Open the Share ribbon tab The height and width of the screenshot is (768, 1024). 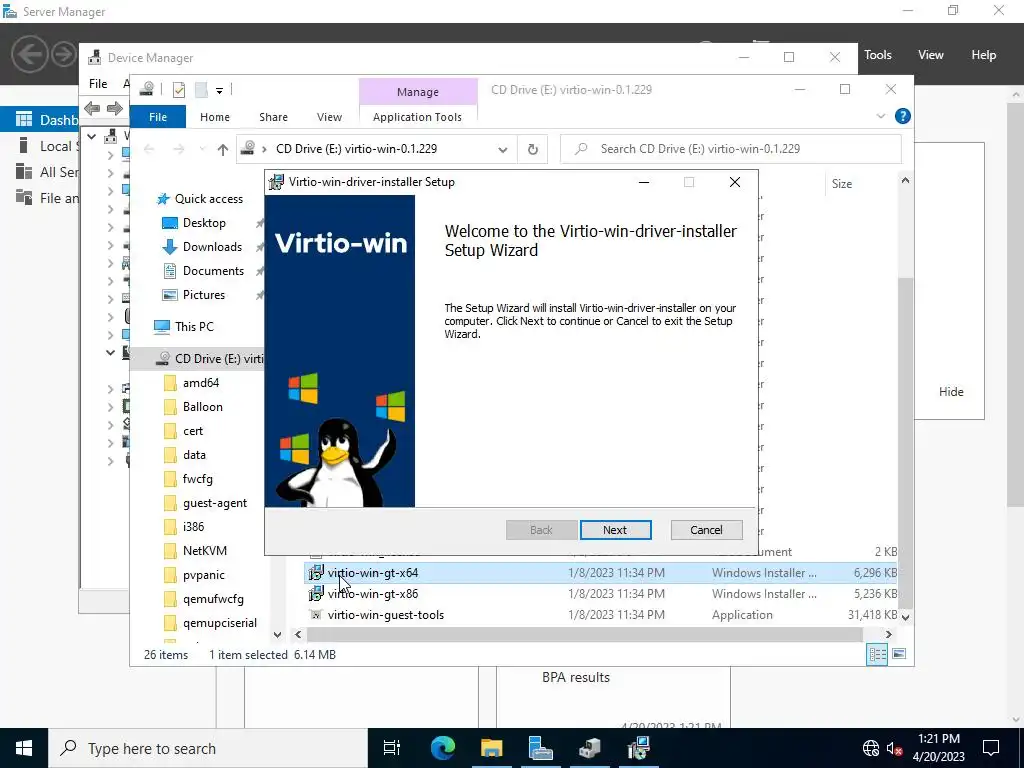(x=273, y=117)
